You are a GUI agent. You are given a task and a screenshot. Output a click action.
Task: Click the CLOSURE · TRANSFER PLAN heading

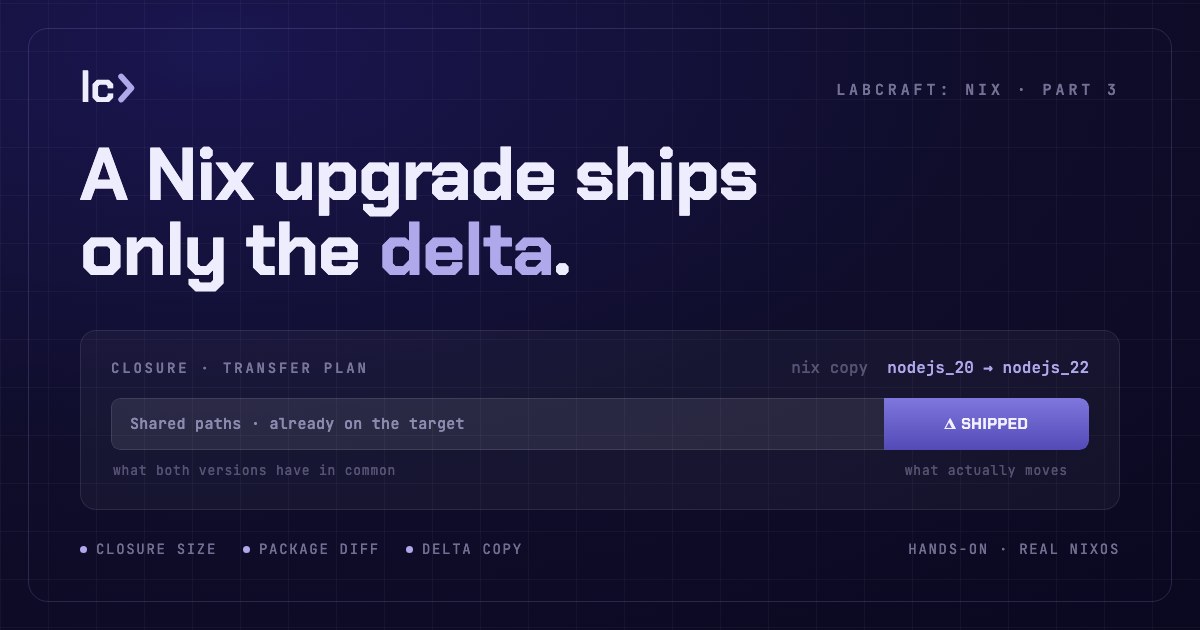[x=239, y=368]
